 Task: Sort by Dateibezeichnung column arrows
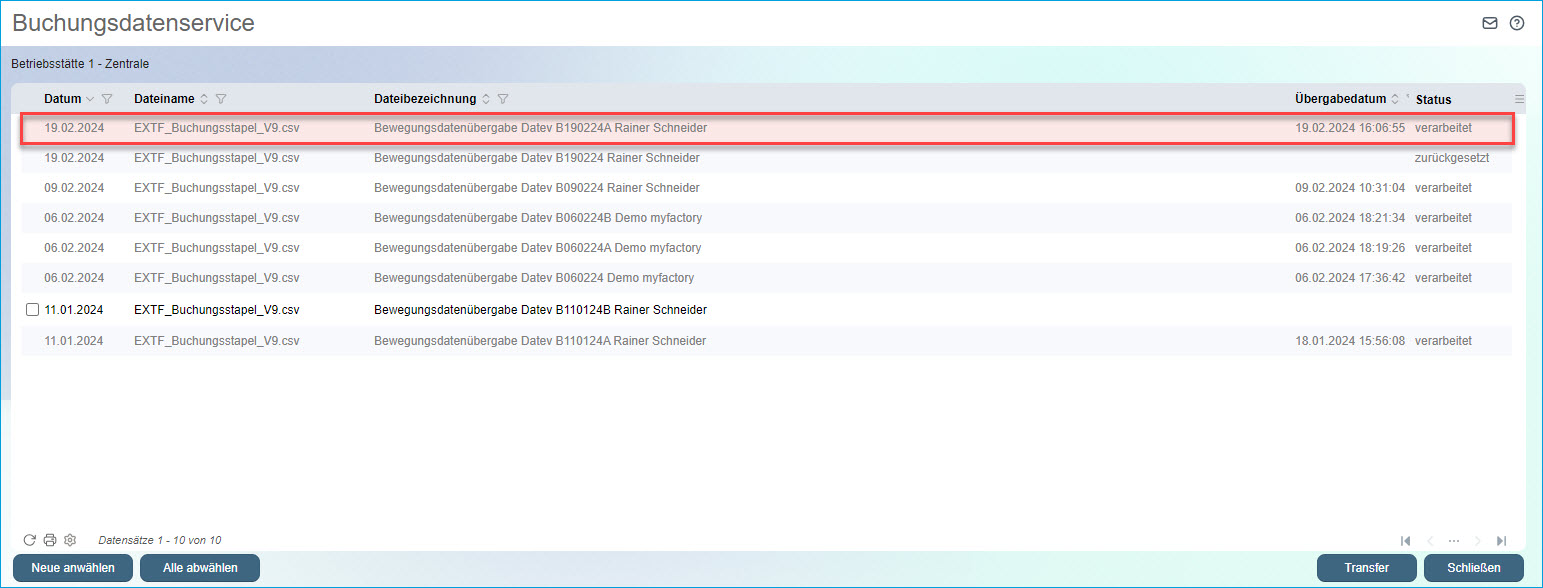(x=487, y=99)
